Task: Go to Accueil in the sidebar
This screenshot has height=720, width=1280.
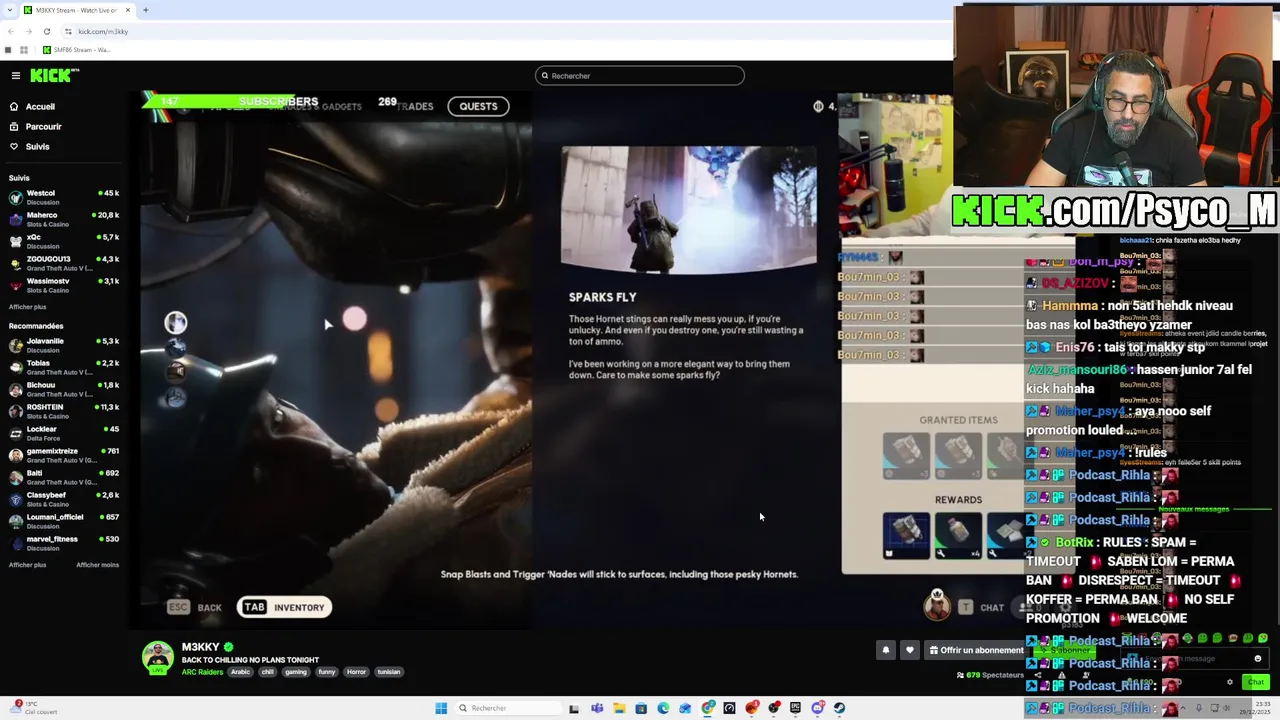Action: tap(40, 106)
